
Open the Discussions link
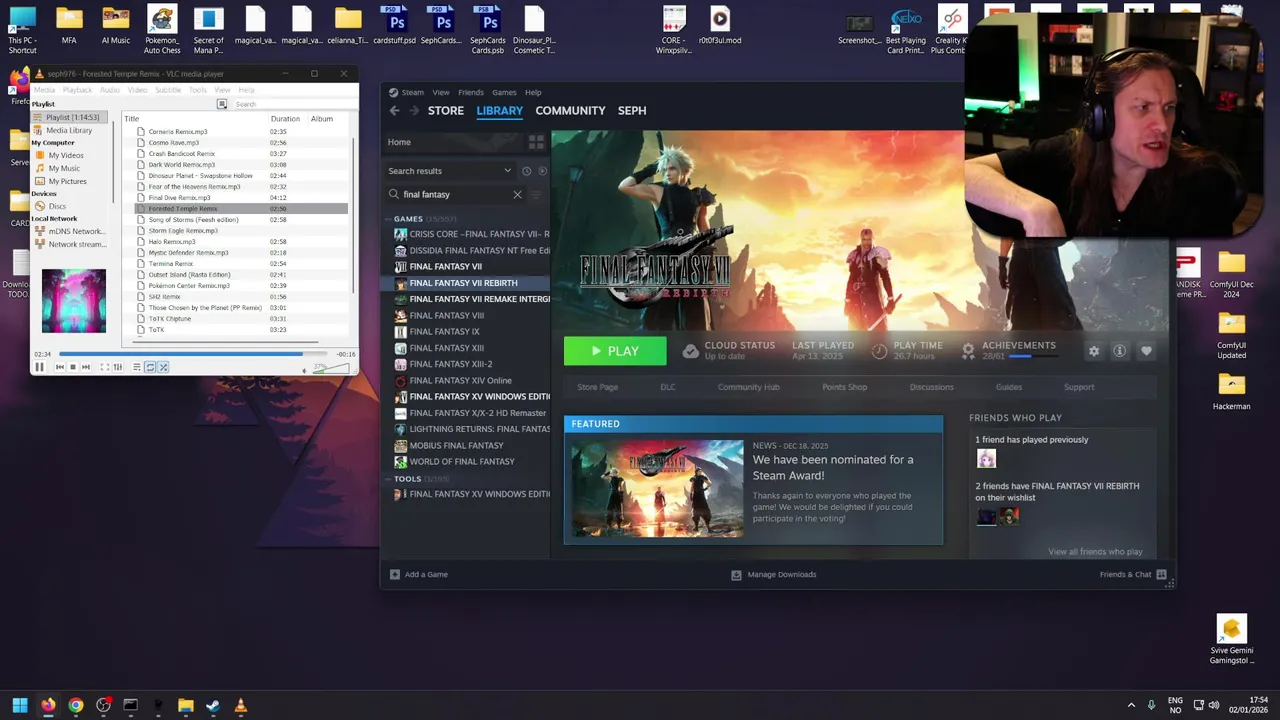pyautogui.click(x=931, y=387)
